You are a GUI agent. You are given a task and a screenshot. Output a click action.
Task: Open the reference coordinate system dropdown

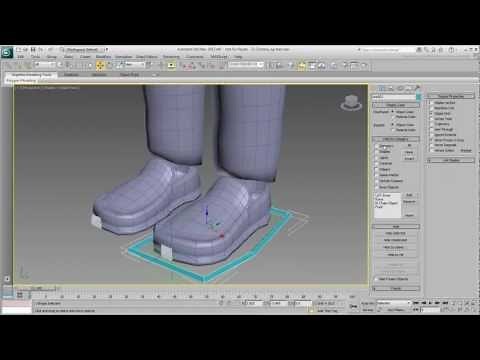pos(135,64)
